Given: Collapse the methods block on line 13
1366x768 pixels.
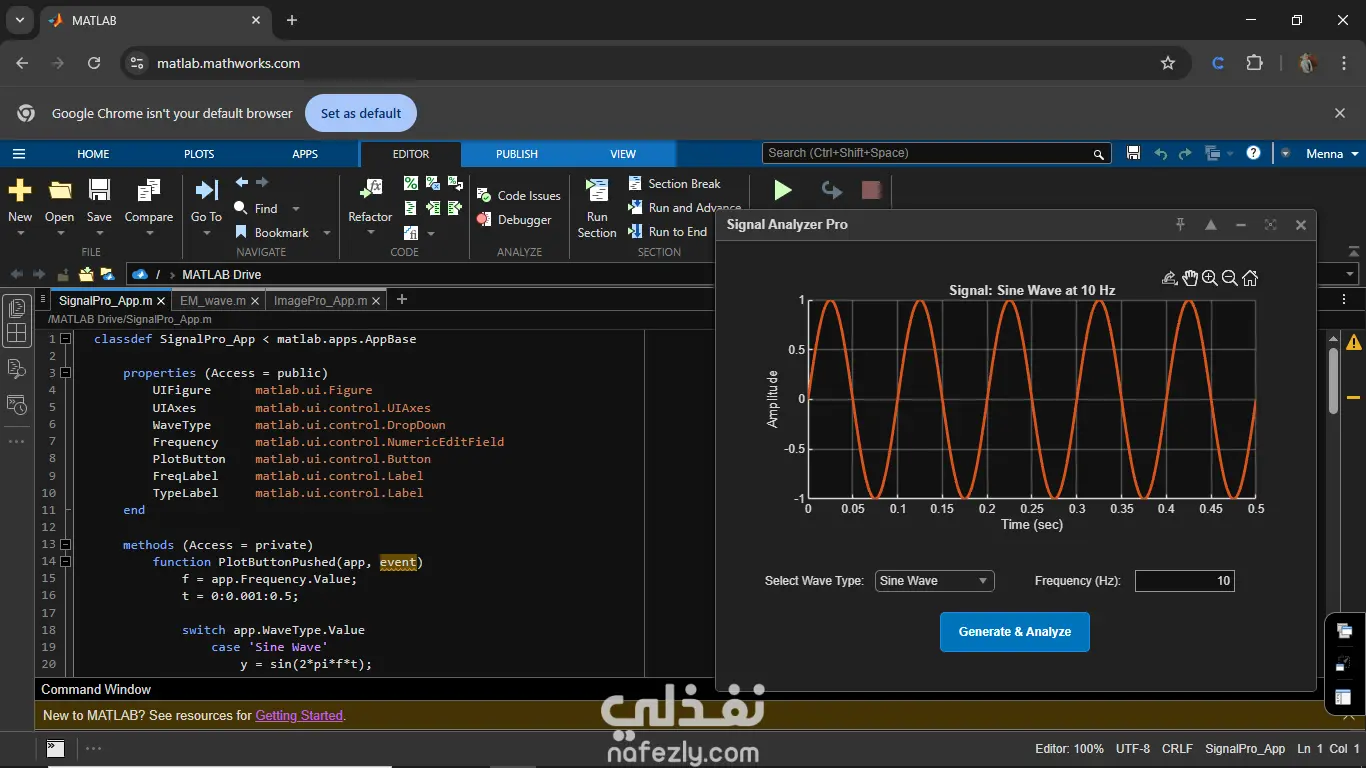Looking at the screenshot, I should coord(66,545).
